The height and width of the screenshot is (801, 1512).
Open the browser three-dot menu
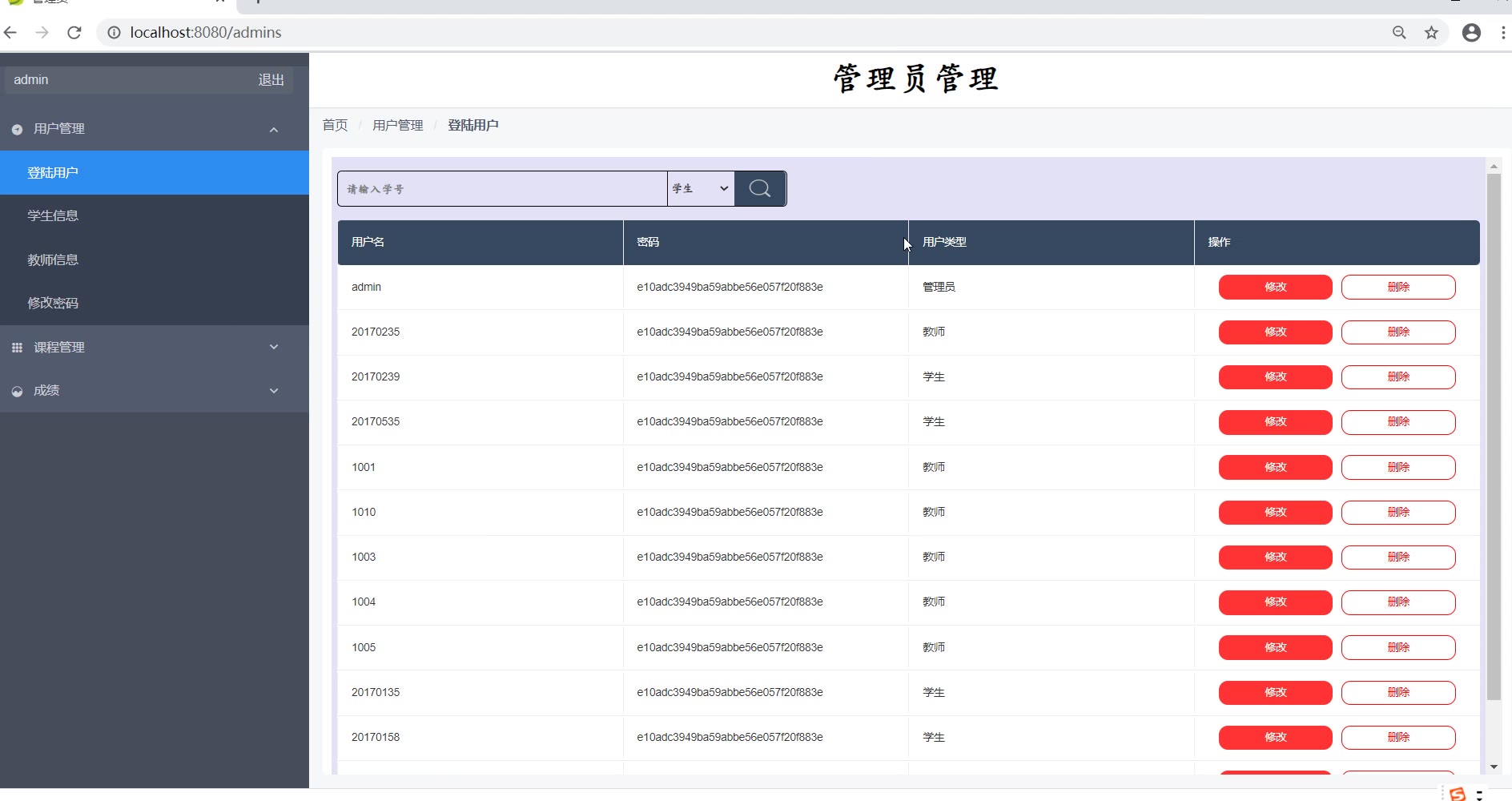tap(1502, 33)
